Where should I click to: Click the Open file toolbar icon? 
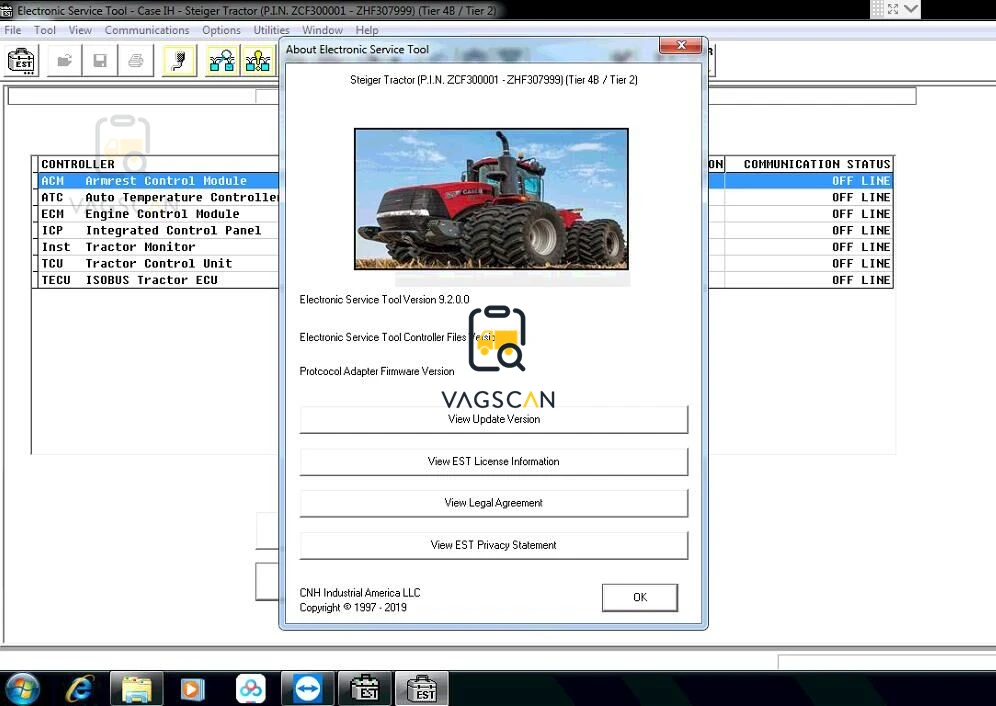tap(64, 61)
